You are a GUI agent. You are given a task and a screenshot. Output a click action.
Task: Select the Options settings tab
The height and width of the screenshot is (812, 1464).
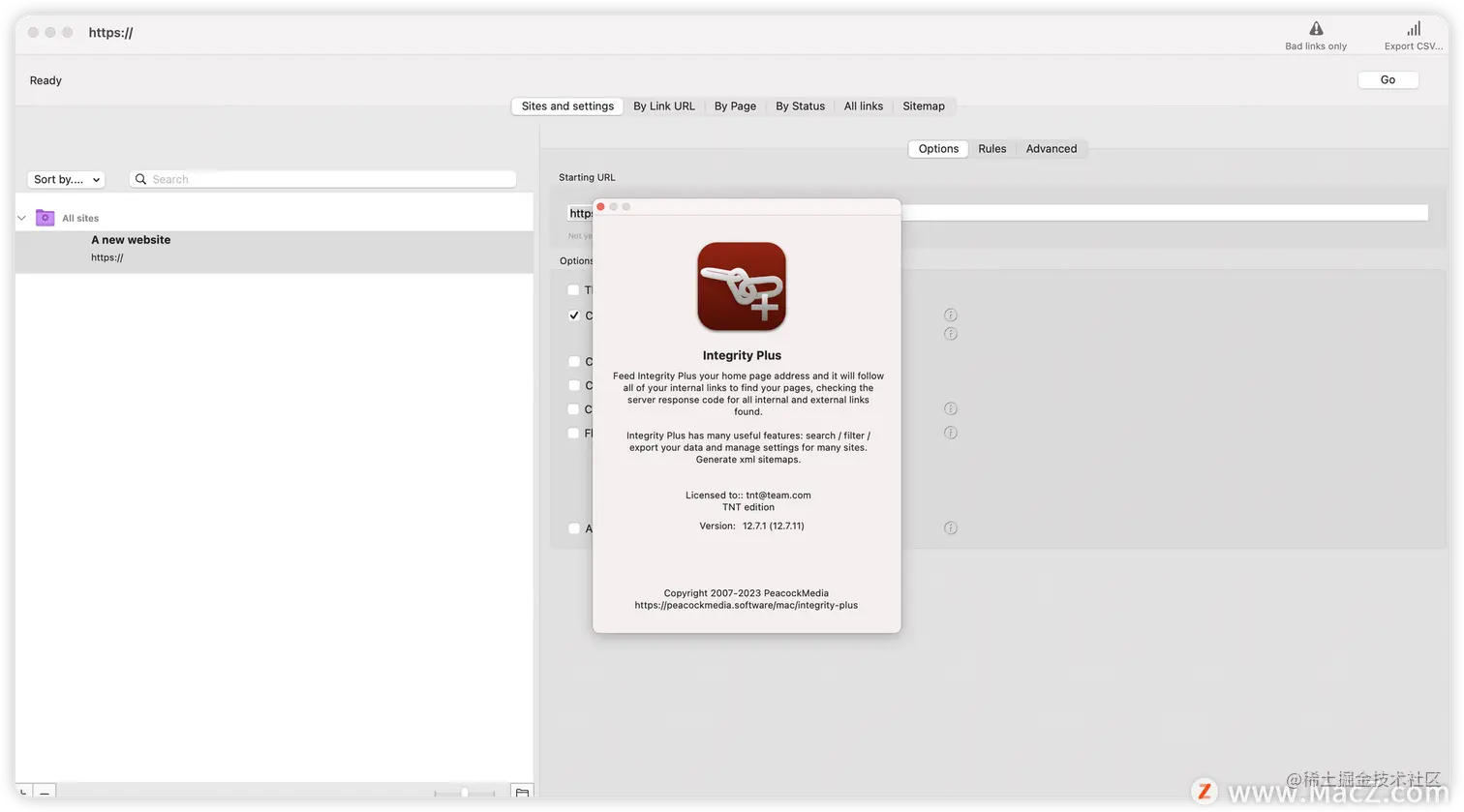coord(938,149)
